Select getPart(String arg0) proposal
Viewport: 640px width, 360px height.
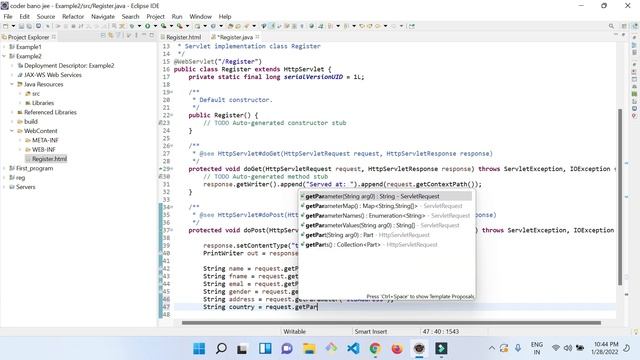386,235
